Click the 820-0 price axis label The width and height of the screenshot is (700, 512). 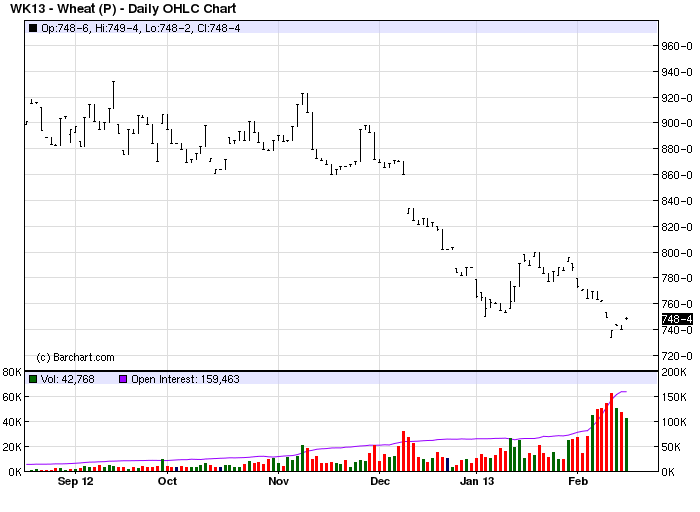click(677, 227)
